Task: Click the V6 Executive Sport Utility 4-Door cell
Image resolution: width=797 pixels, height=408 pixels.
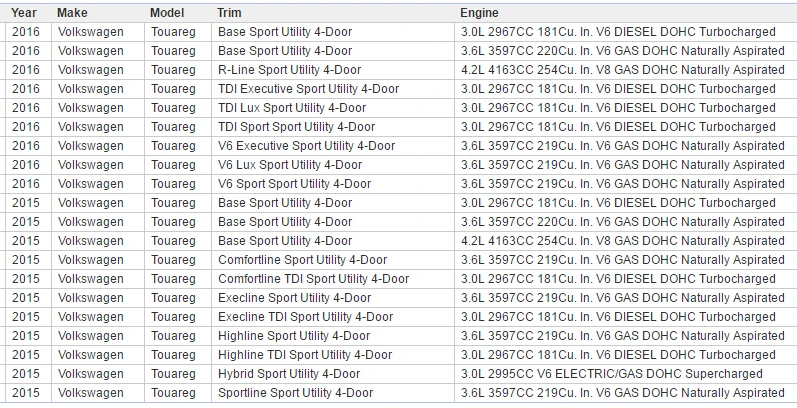Action: point(333,146)
